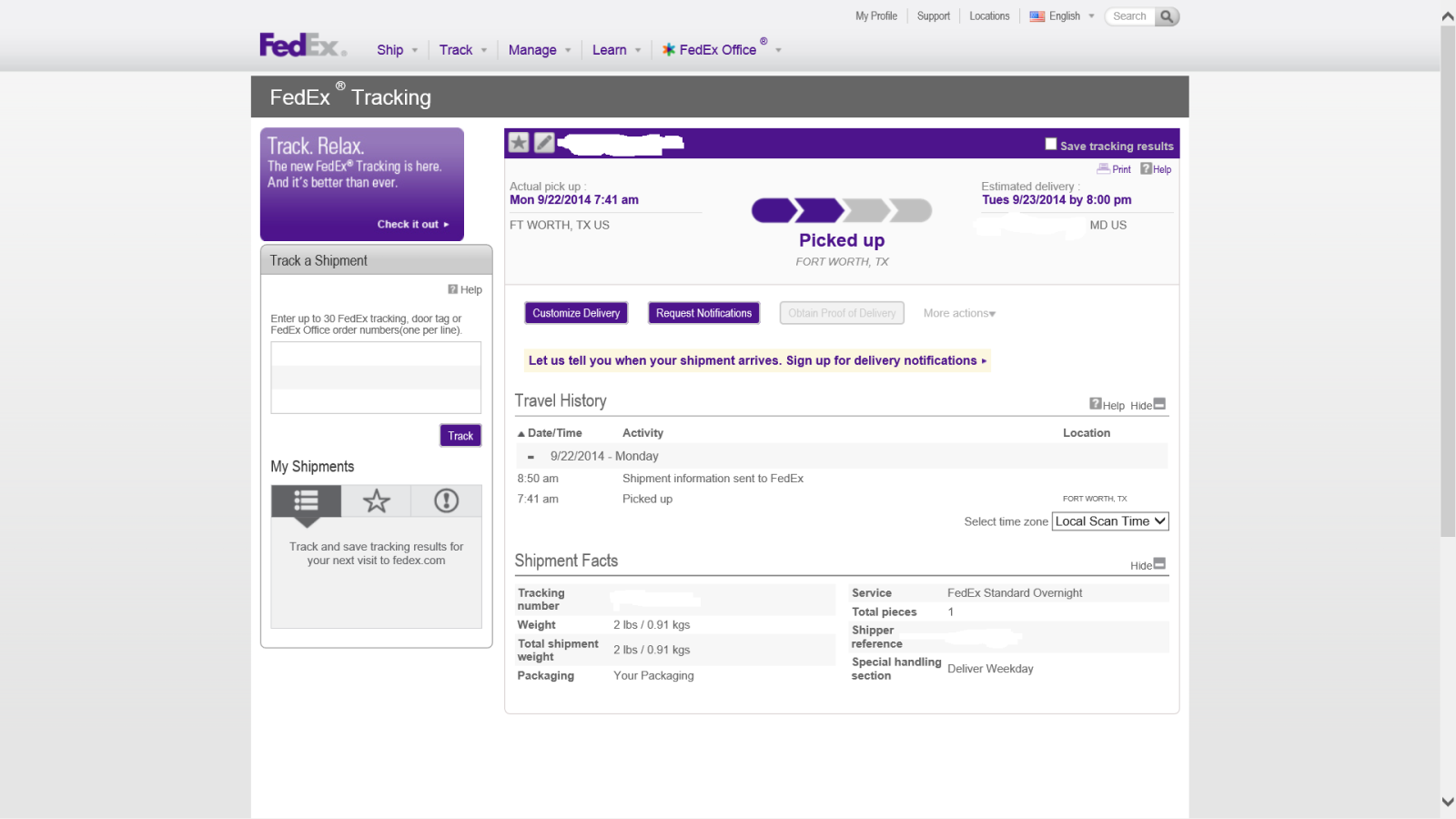
Task: Click the 'Deliver Weekday' special handling value
Action: [x=990, y=669]
